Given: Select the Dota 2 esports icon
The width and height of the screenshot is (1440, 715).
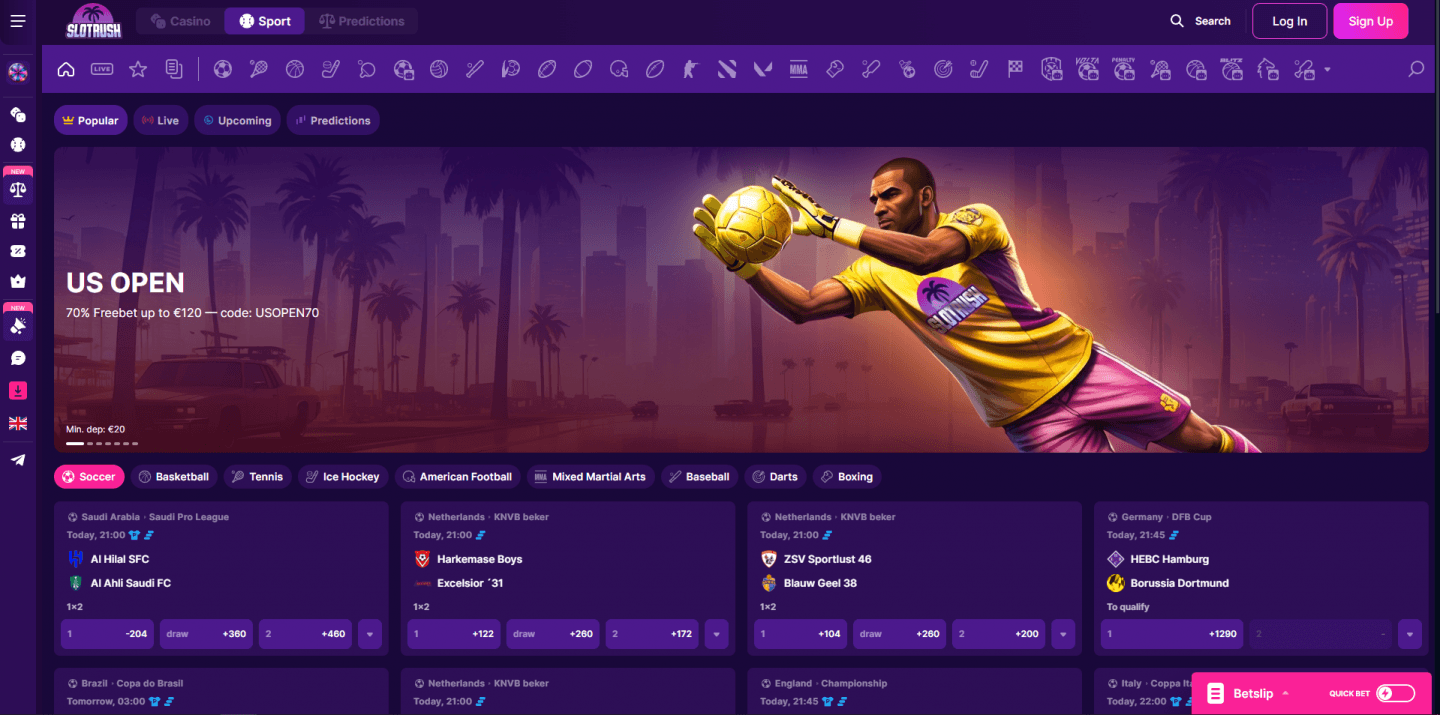Looking at the screenshot, I should tap(727, 69).
